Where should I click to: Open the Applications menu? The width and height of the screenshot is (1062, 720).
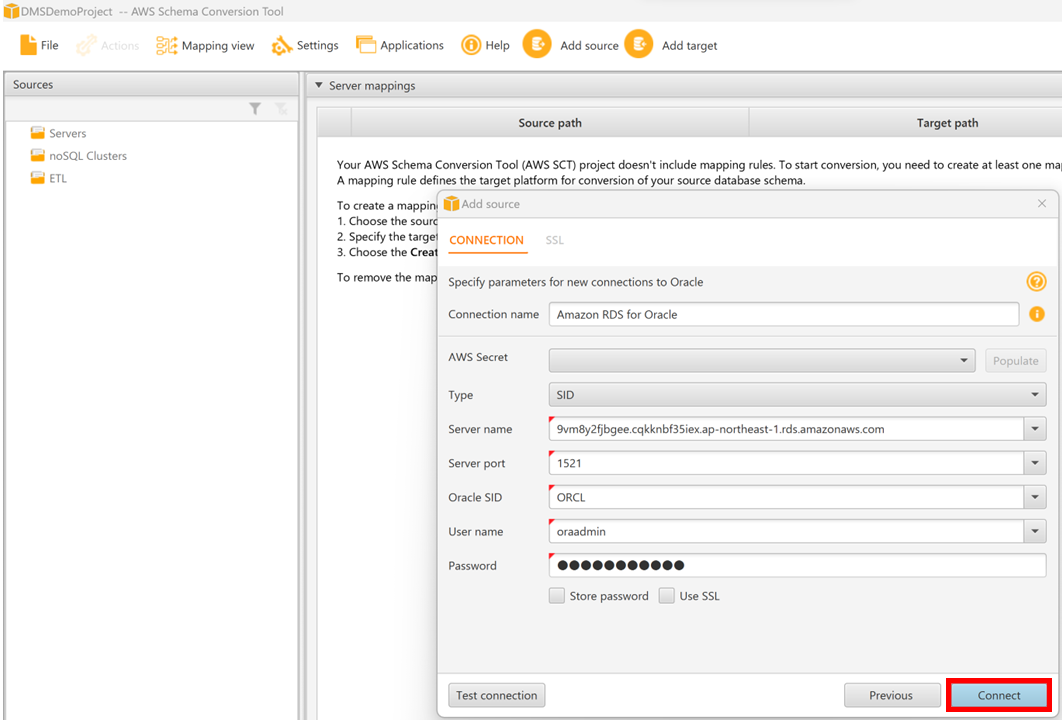[x=400, y=45]
